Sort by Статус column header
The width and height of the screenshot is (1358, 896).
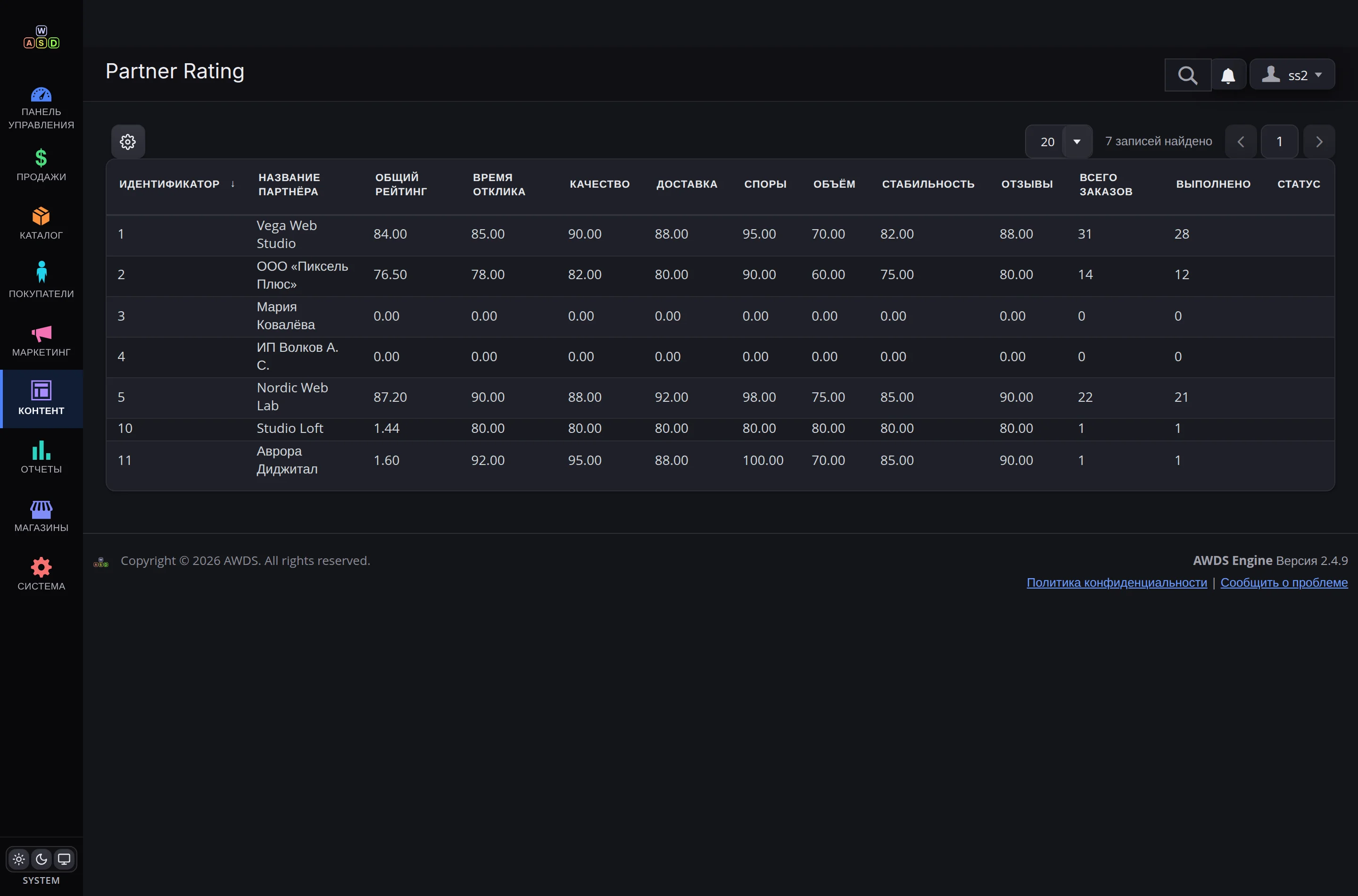pos(1299,184)
